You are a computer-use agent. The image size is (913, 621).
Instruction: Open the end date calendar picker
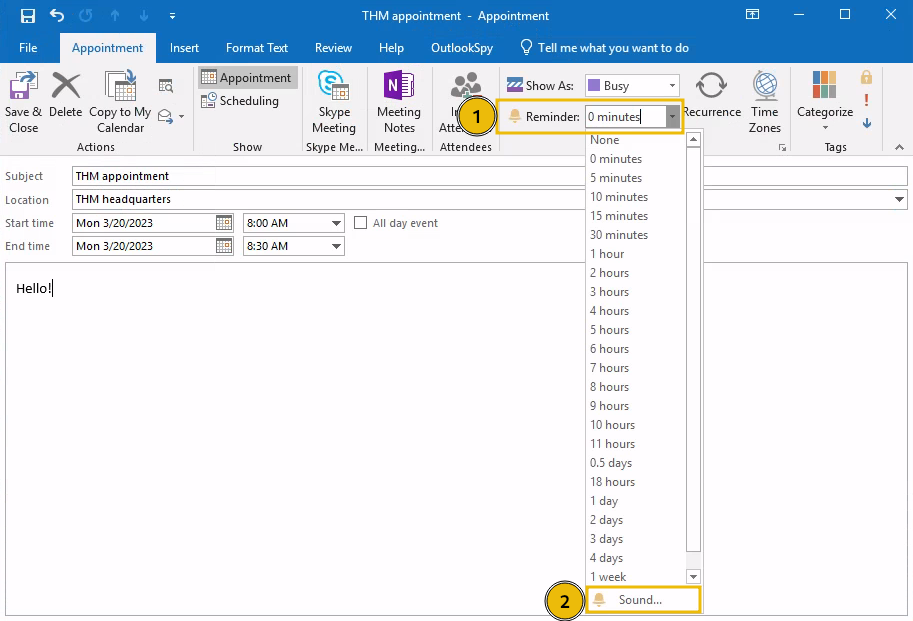[x=224, y=246]
